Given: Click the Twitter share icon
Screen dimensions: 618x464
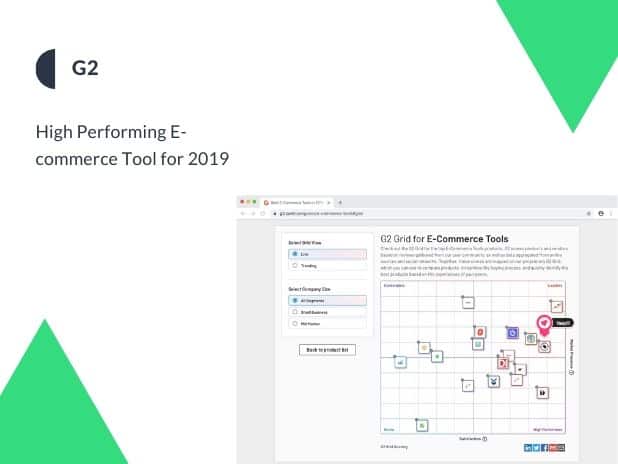Looking at the screenshot, I should pos(536,447).
